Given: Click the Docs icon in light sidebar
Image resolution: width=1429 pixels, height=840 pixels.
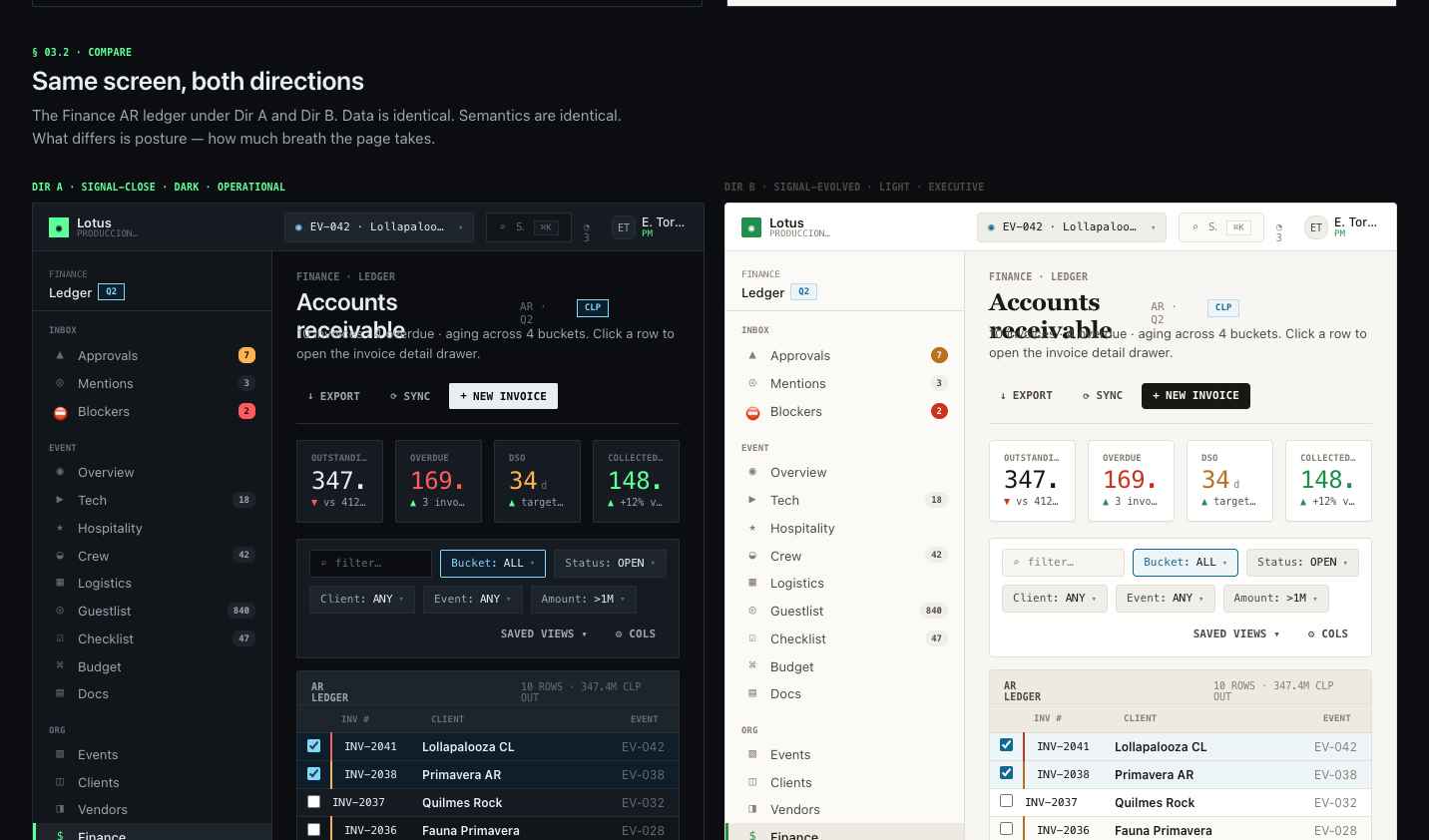Looking at the screenshot, I should [x=752, y=693].
